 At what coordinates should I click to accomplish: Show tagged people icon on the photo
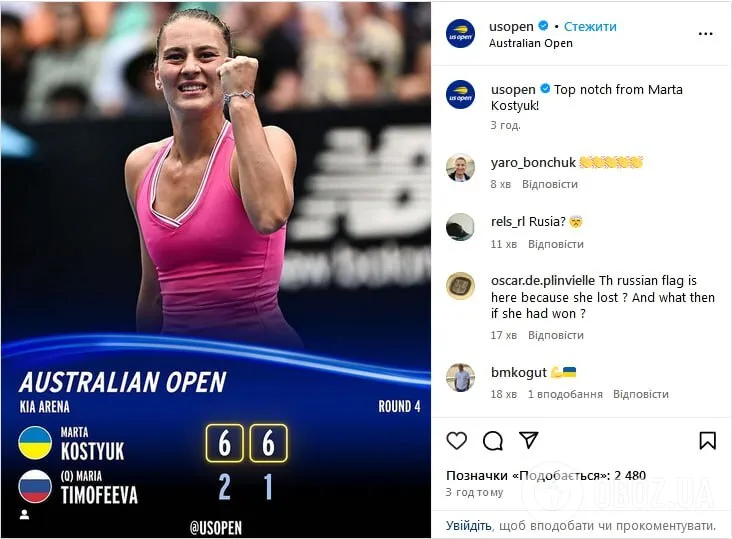click(x=24, y=514)
